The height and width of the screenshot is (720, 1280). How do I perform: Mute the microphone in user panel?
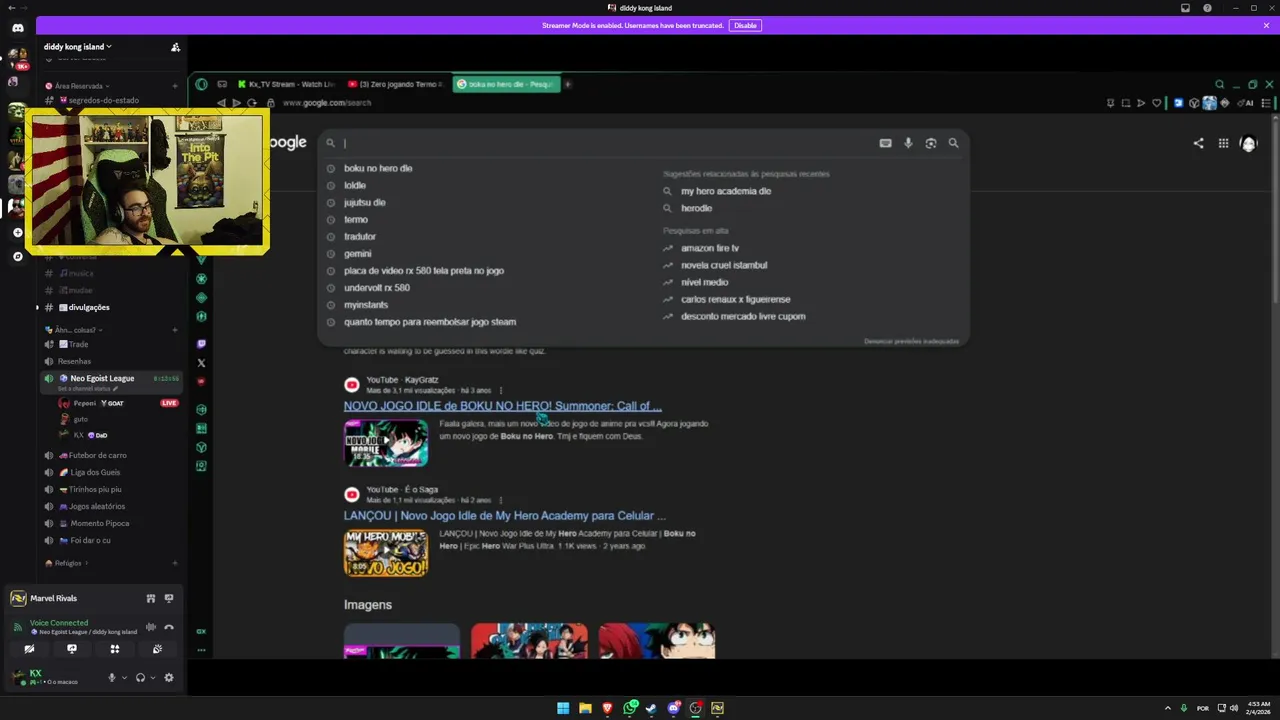[x=112, y=677]
